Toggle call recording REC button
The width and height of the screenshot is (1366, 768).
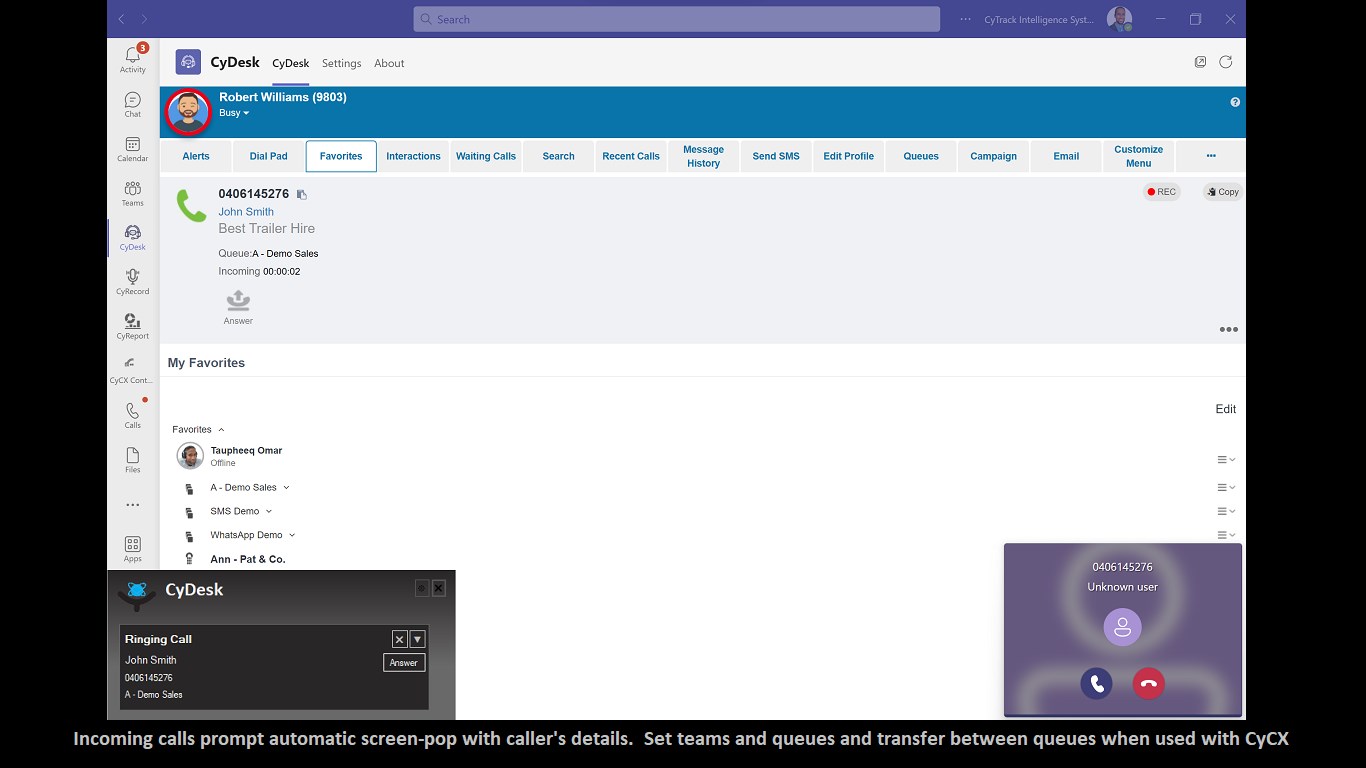point(1162,192)
